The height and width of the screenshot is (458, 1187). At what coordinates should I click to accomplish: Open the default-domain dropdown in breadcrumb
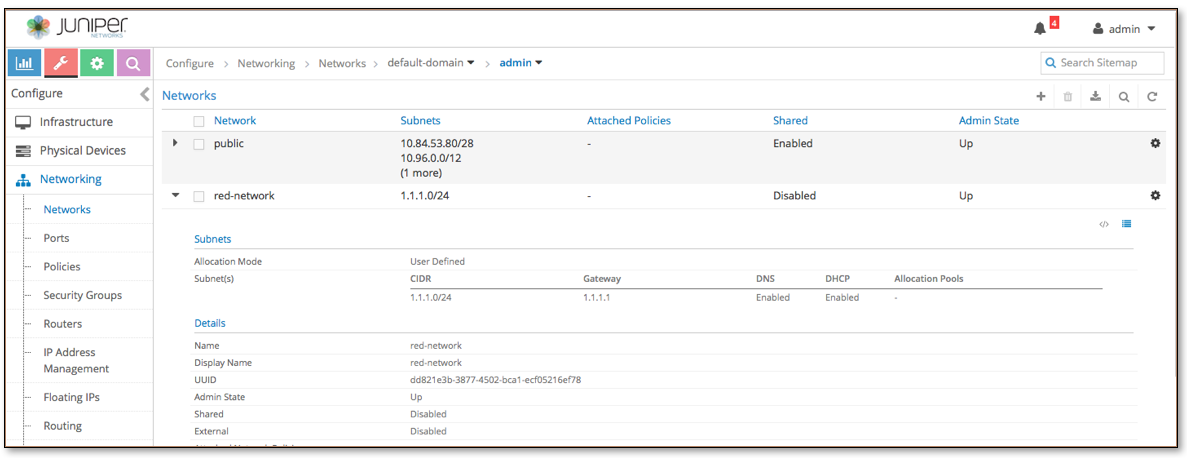click(x=431, y=63)
